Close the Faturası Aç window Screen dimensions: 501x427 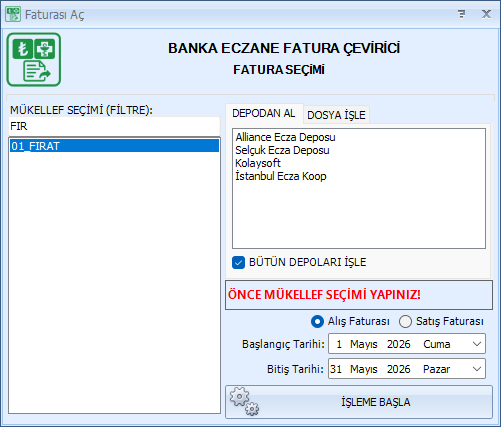486,14
